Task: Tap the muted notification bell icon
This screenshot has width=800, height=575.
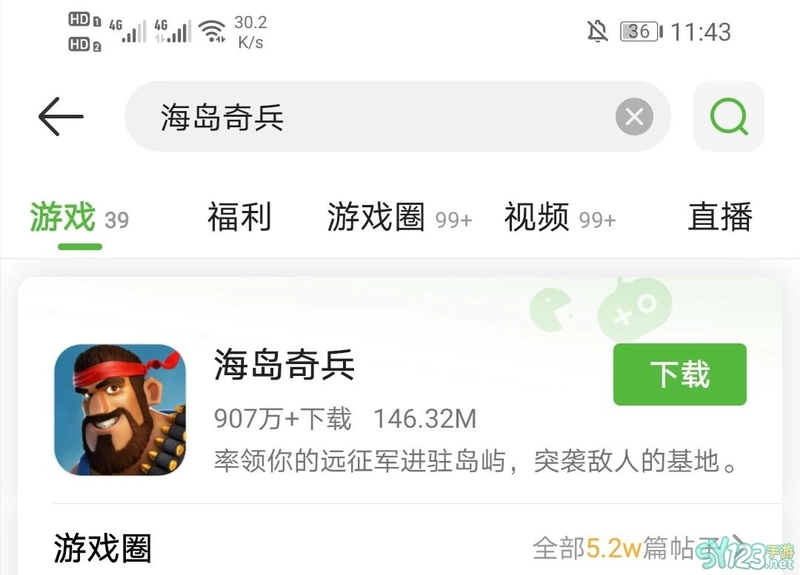Action: point(597,32)
